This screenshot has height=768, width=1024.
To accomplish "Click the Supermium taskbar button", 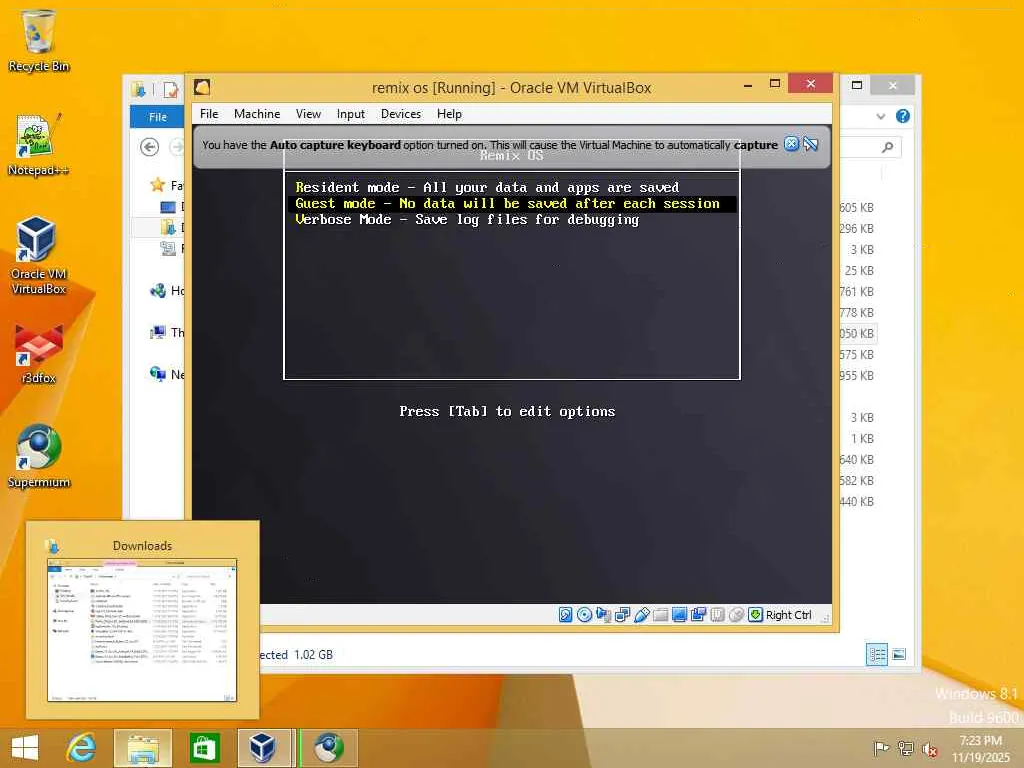I will 328,748.
